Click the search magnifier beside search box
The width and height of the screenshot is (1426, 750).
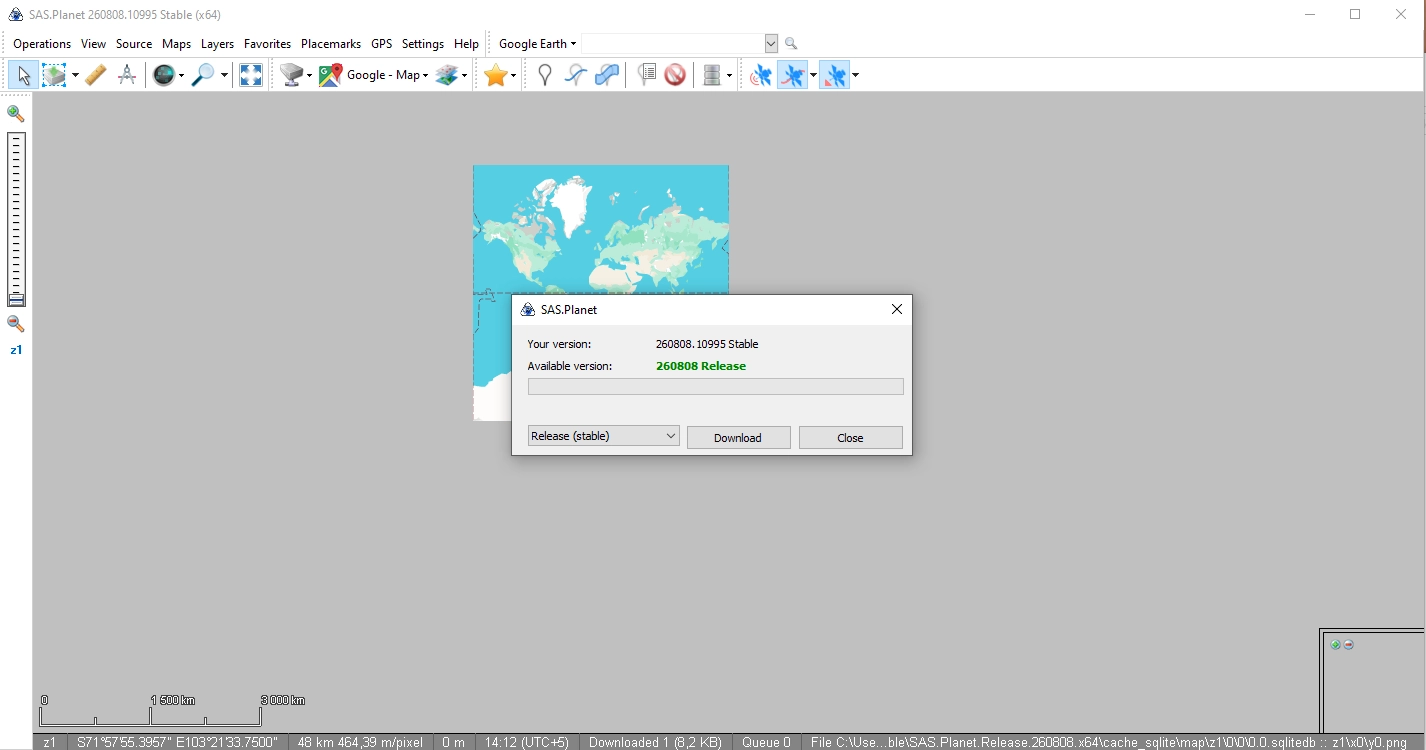pyautogui.click(x=791, y=44)
